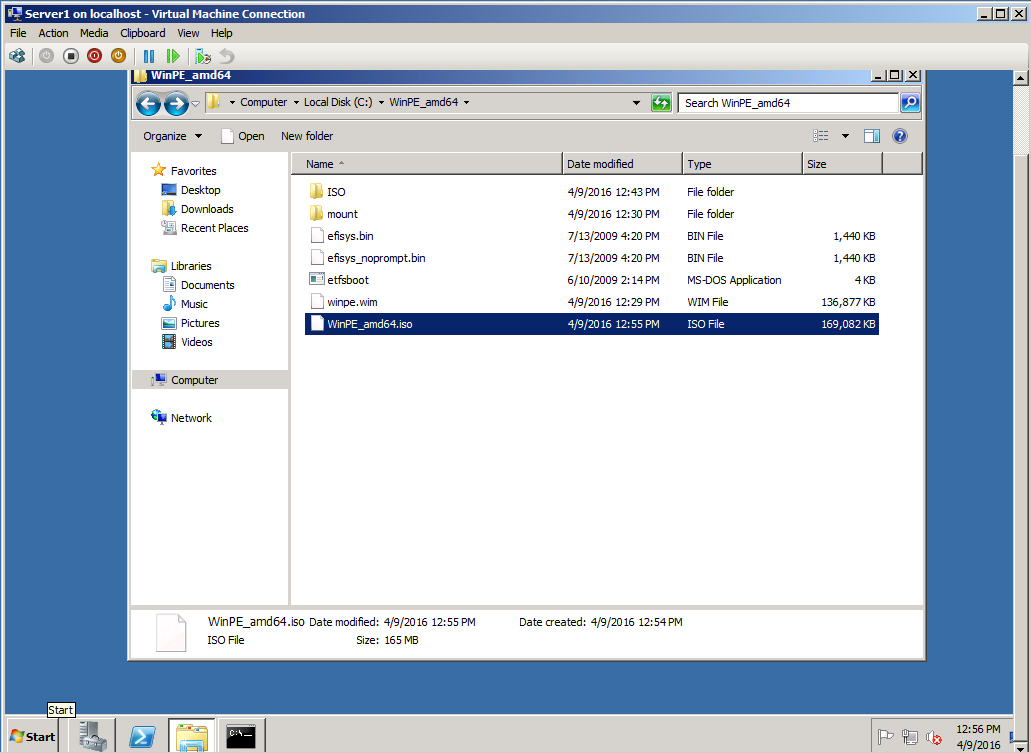1031x753 pixels.
Task: Pause the virtual machine
Action: pyautogui.click(x=149, y=57)
